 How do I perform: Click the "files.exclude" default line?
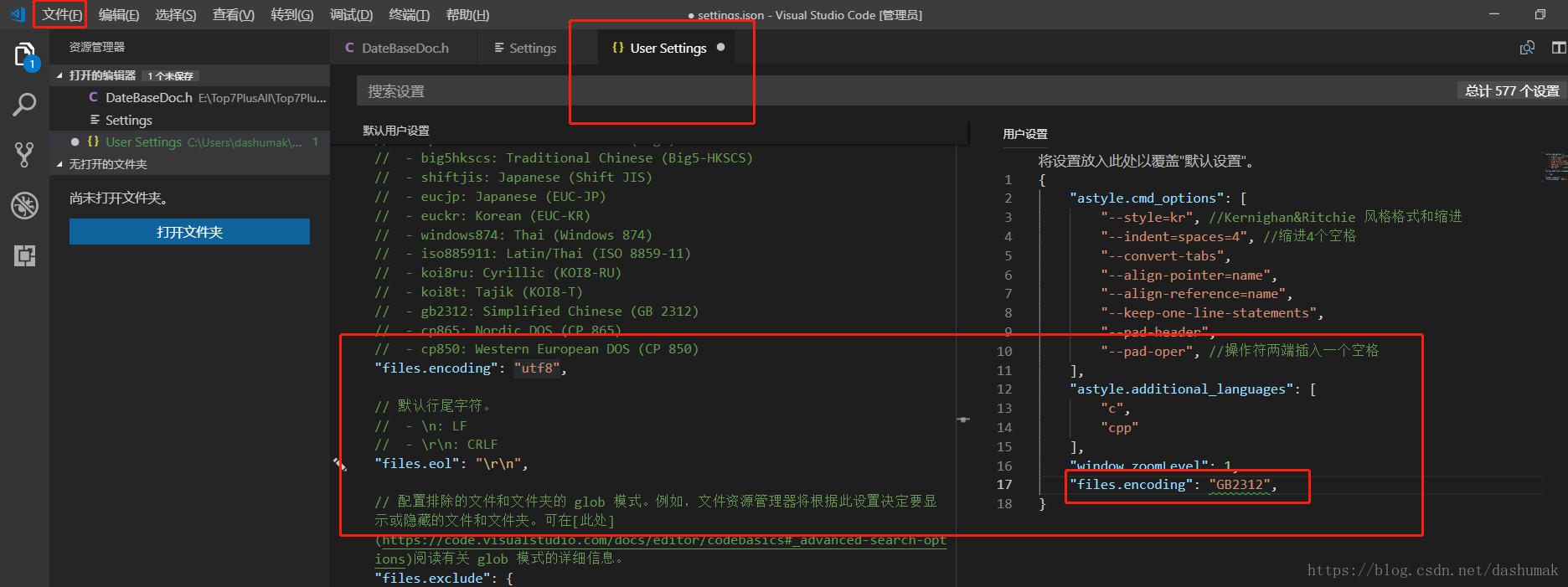tap(444, 579)
